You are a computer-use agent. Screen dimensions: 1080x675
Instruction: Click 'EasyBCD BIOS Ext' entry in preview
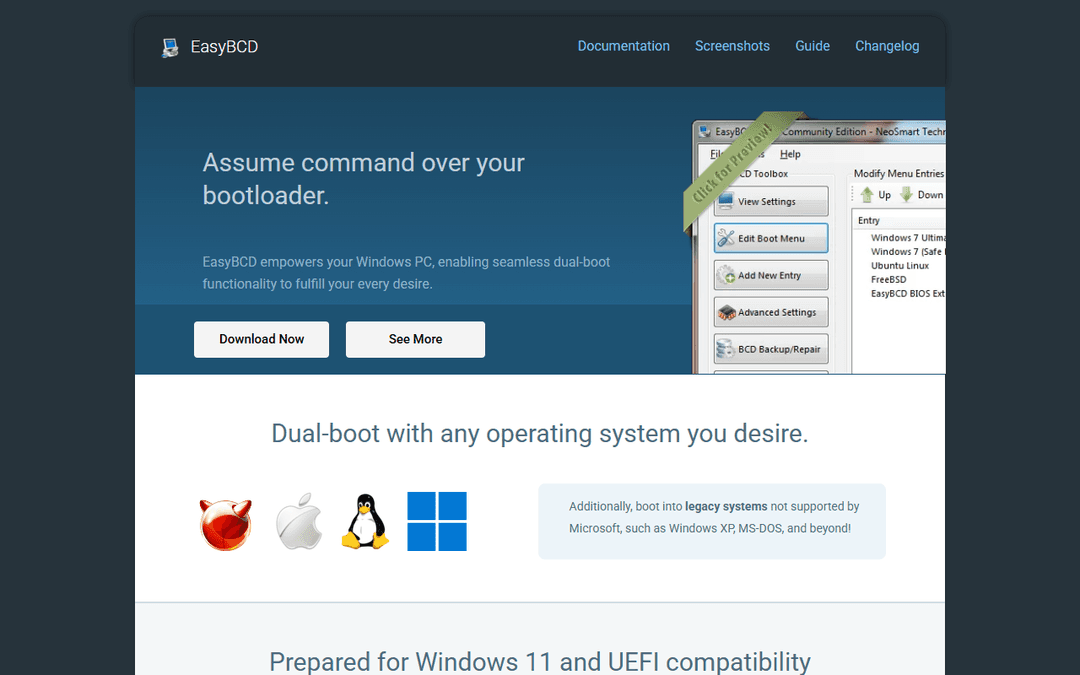[x=908, y=293]
